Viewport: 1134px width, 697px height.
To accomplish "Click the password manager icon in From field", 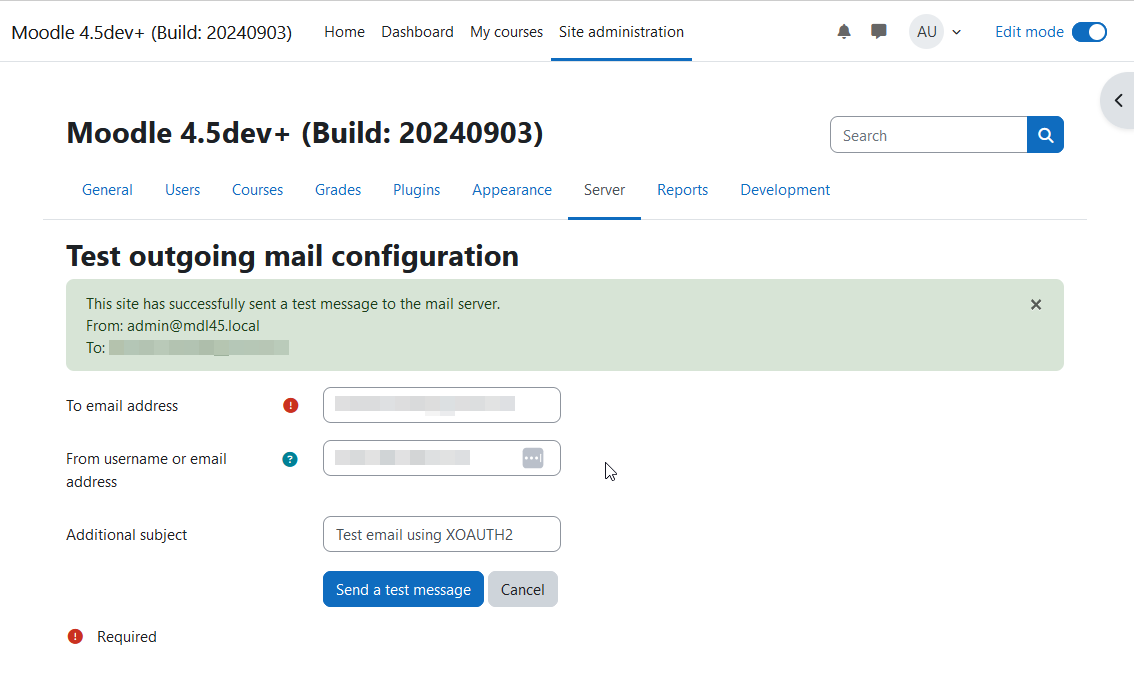I will (x=533, y=458).
